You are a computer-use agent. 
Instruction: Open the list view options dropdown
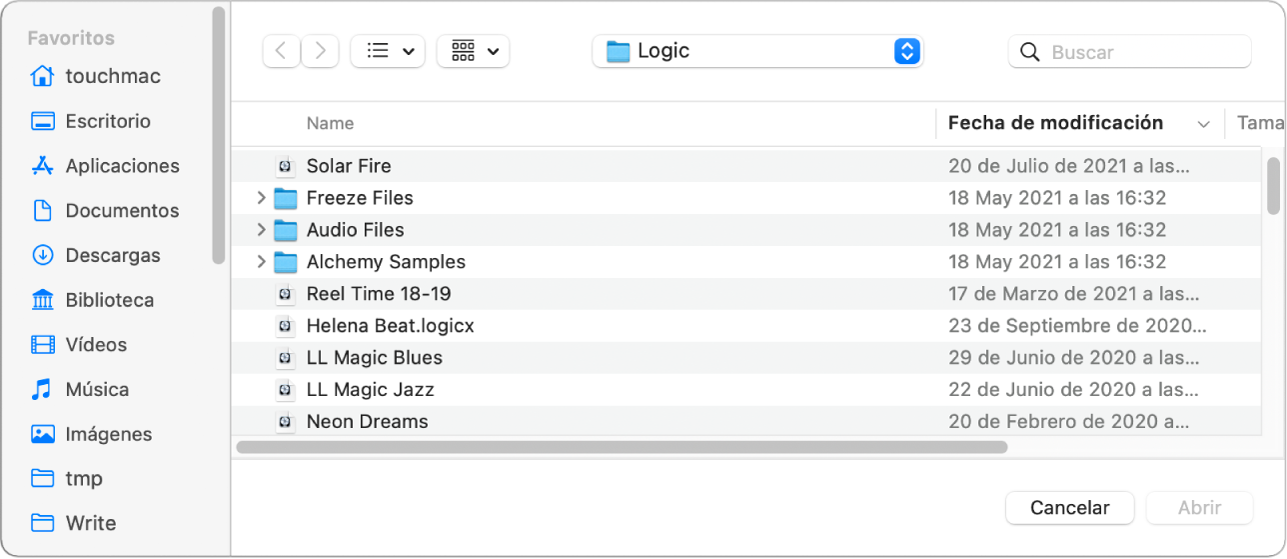pyautogui.click(x=388, y=51)
